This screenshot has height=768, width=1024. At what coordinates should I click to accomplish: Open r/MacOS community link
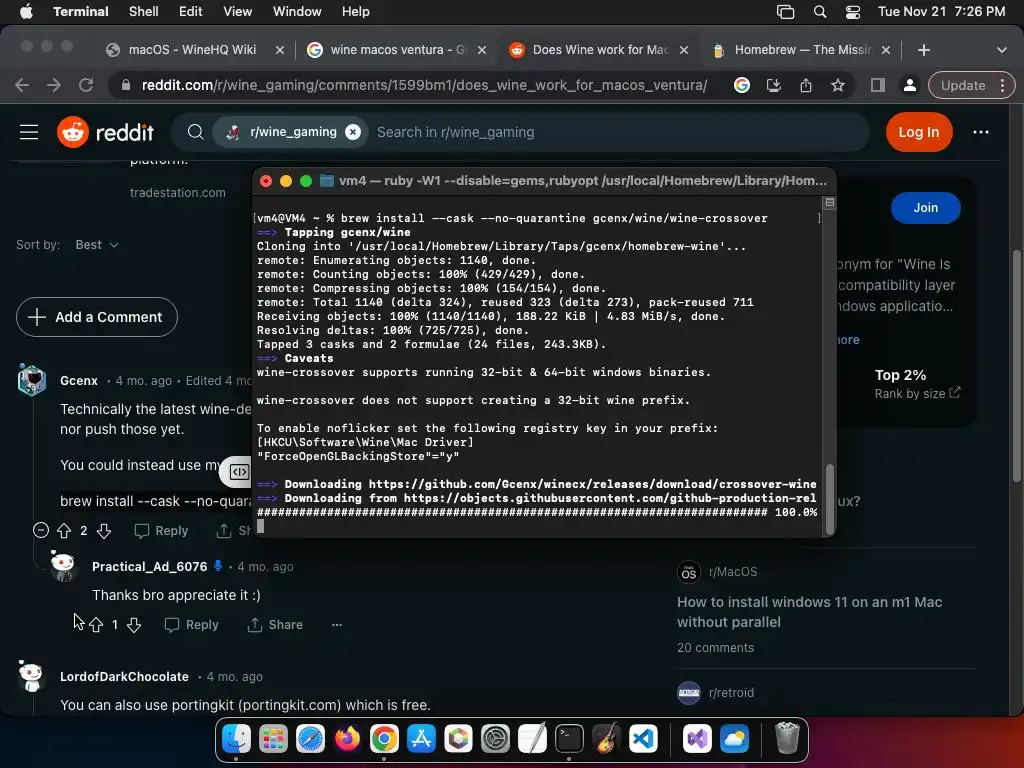[733, 572]
